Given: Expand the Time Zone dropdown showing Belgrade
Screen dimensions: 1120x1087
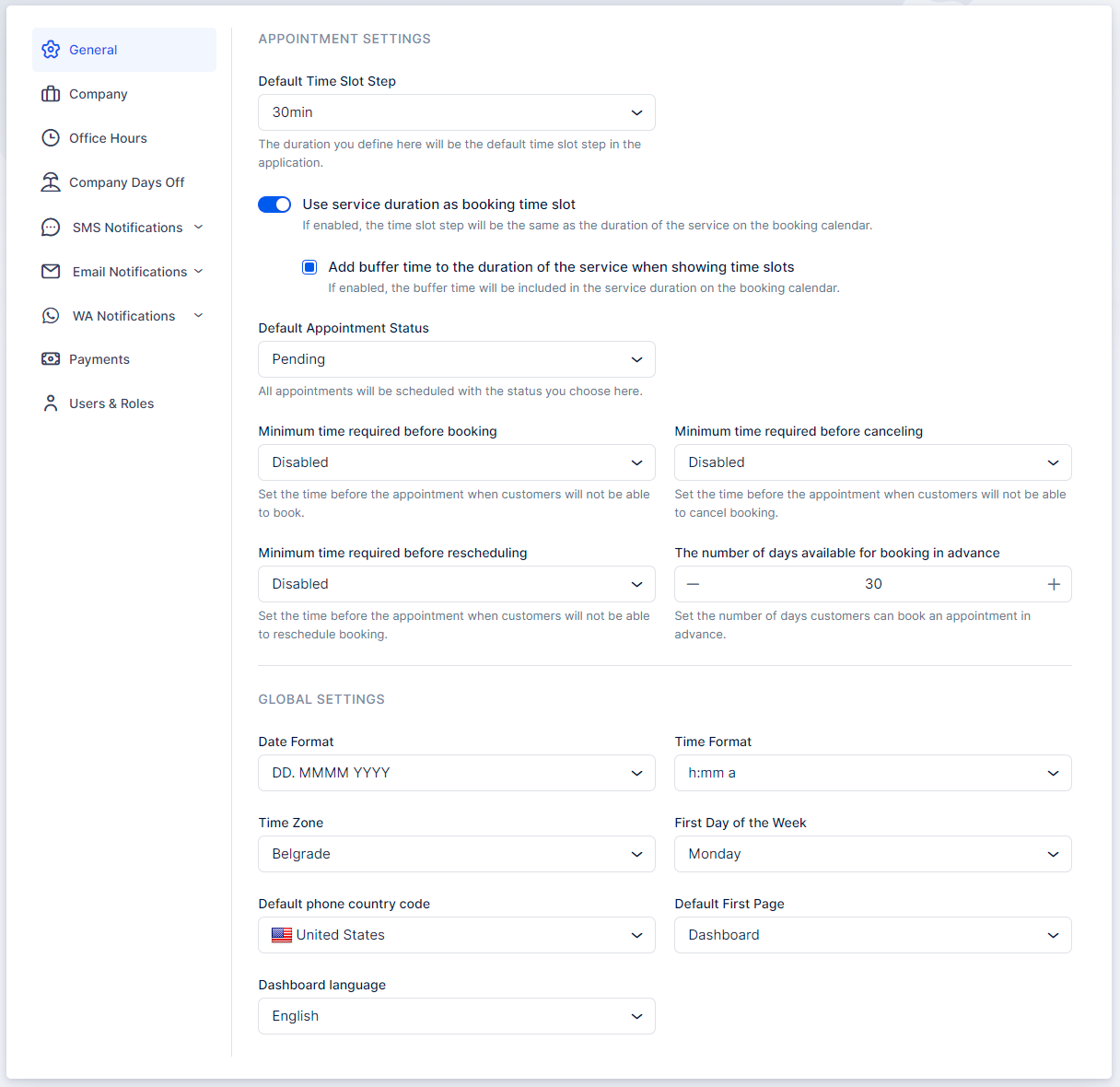Looking at the screenshot, I should [x=456, y=854].
